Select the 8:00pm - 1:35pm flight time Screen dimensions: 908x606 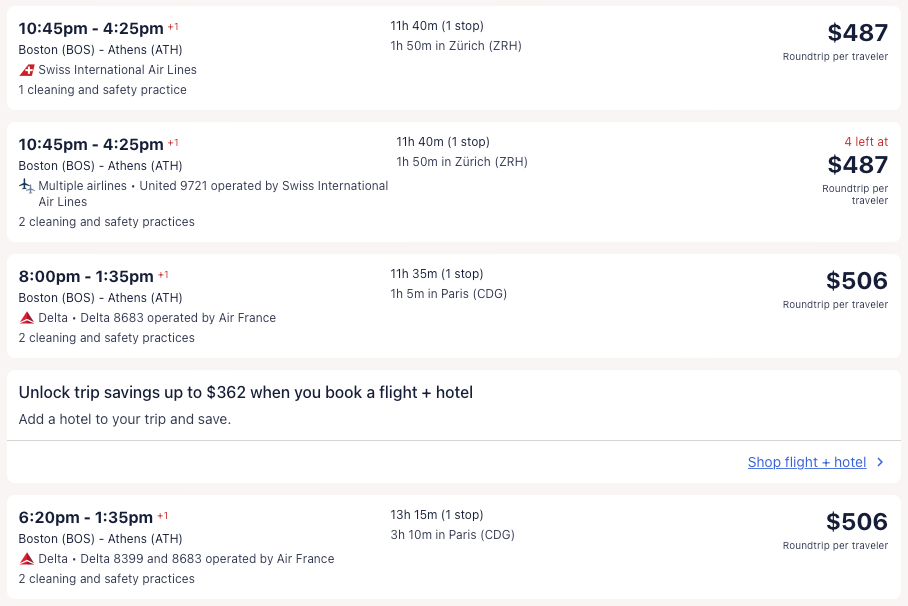click(86, 276)
